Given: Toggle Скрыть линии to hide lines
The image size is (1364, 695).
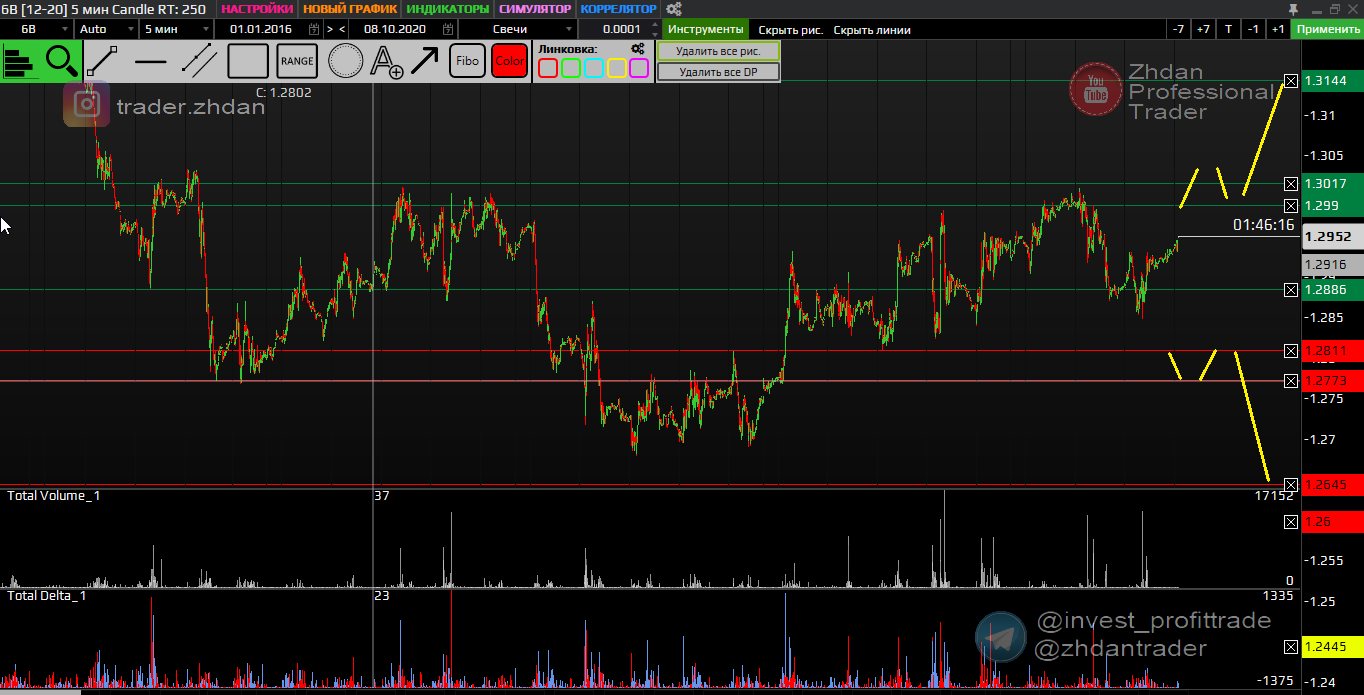Looking at the screenshot, I should (x=872, y=29).
